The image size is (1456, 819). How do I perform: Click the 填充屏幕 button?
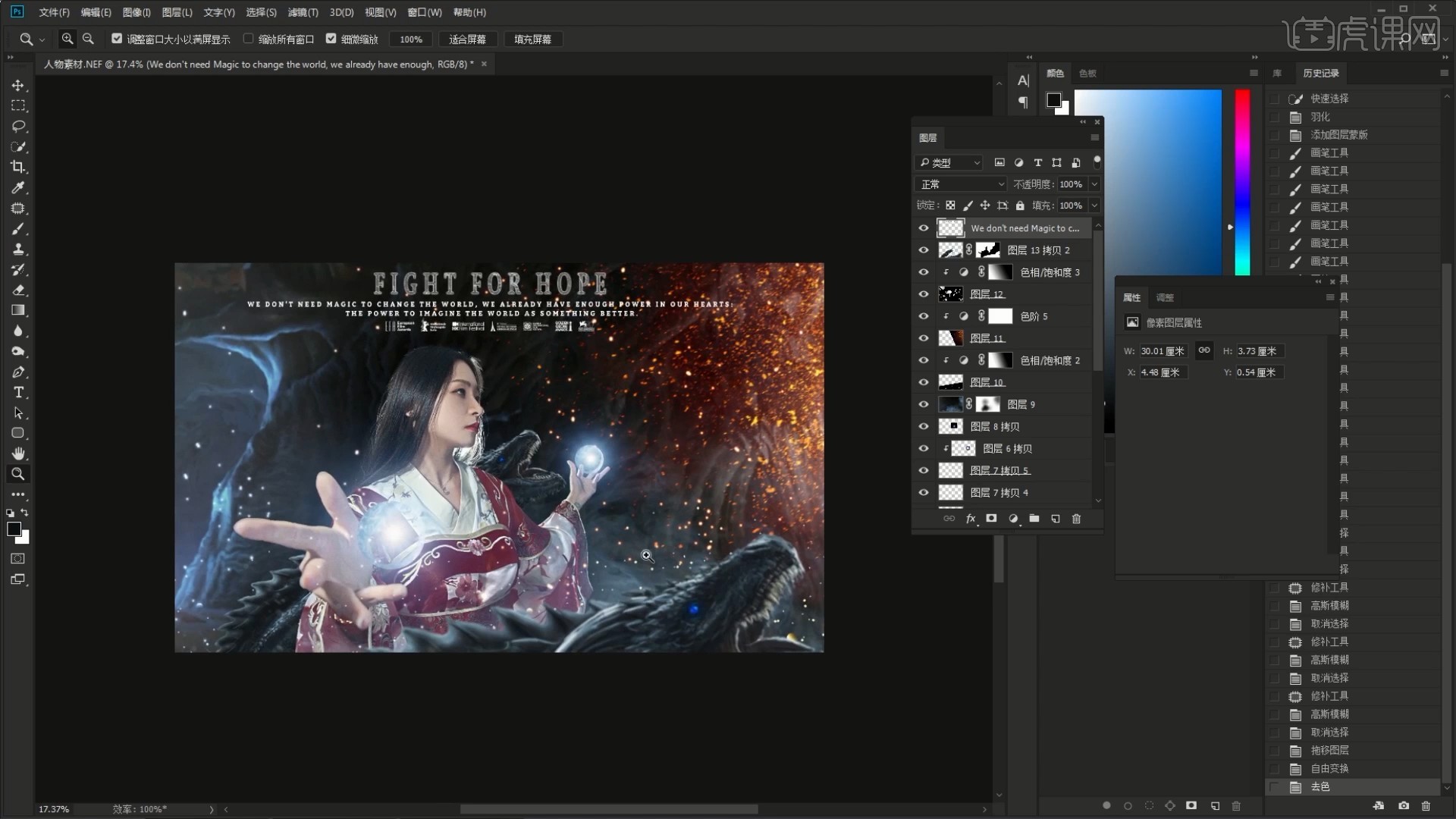532,39
